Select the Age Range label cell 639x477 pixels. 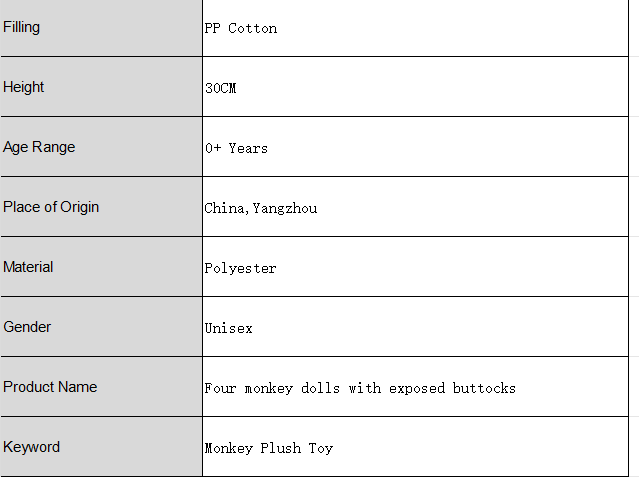101,147
